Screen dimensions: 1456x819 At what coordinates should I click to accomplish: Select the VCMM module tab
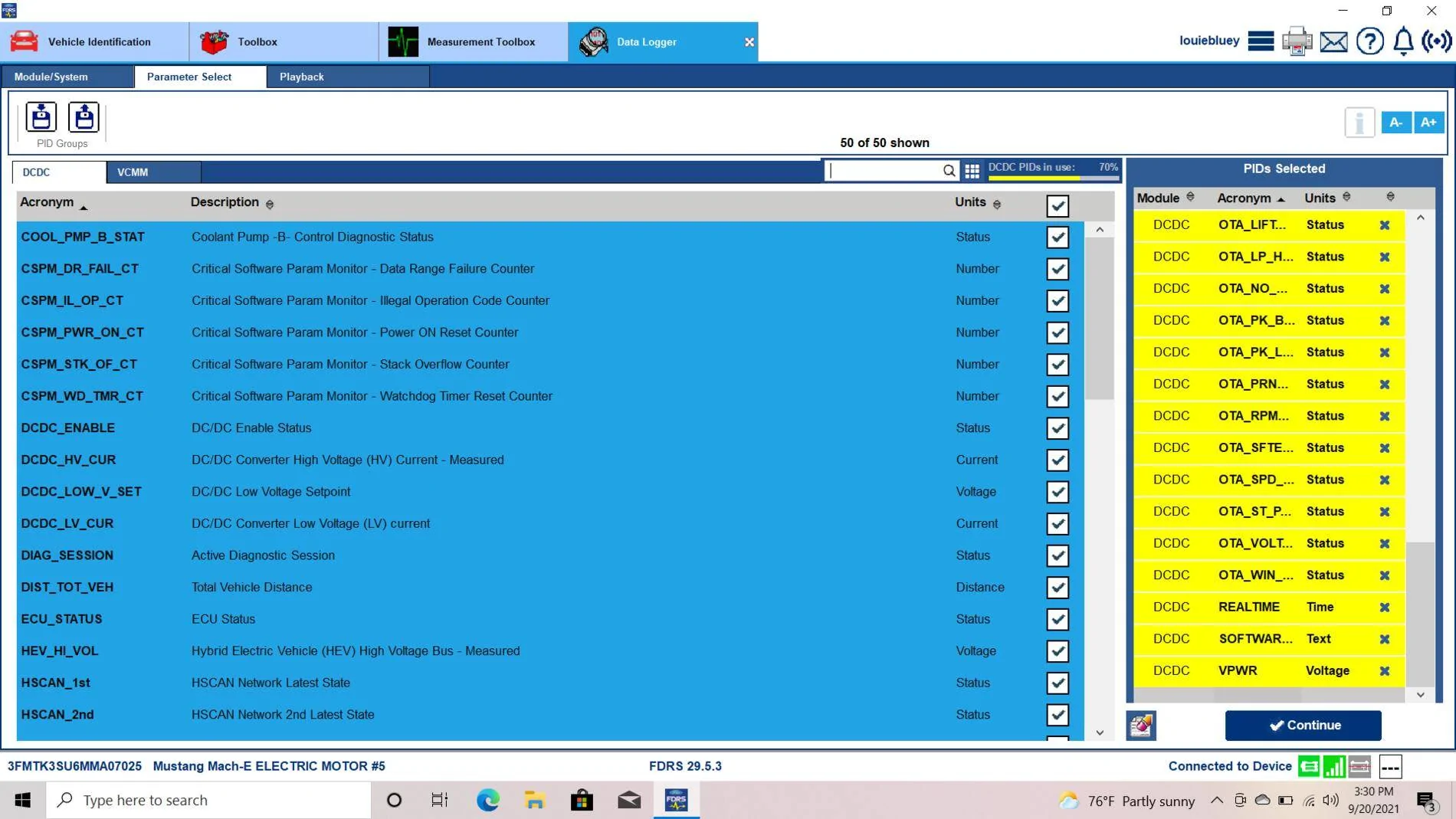(153, 172)
